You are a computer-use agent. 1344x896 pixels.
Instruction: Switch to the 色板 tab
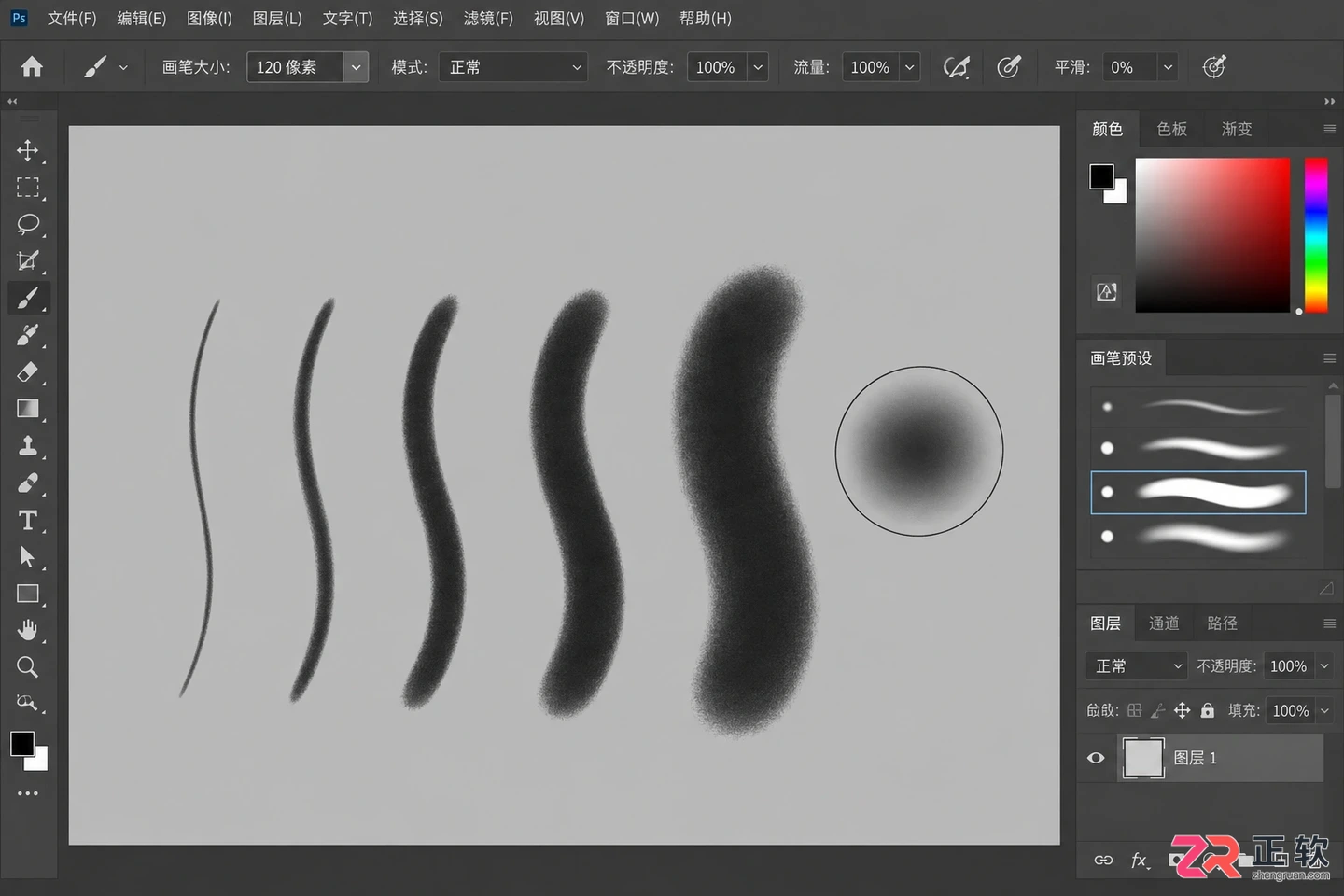coord(1171,129)
